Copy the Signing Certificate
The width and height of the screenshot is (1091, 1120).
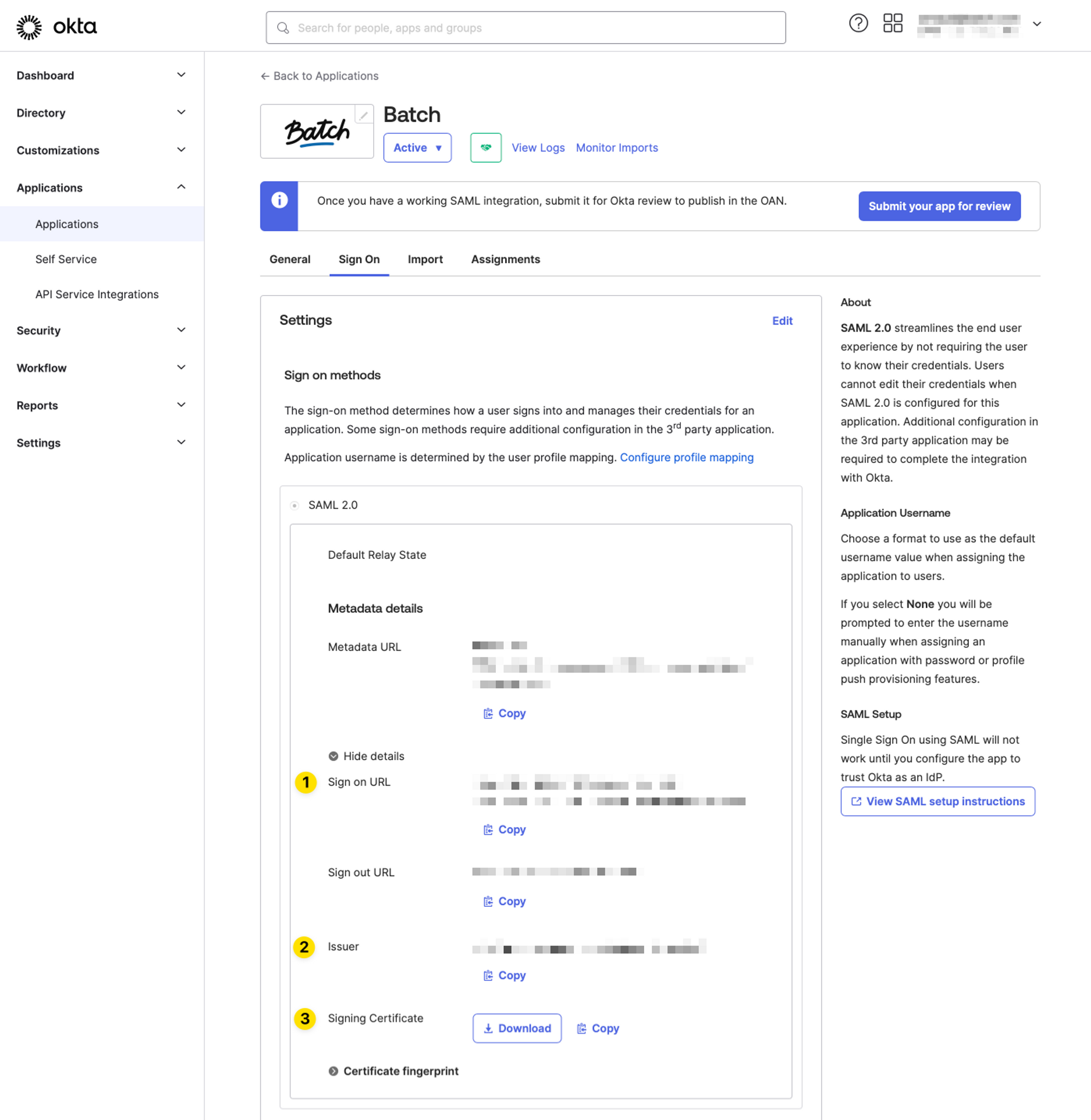(x=598, y=1028)
